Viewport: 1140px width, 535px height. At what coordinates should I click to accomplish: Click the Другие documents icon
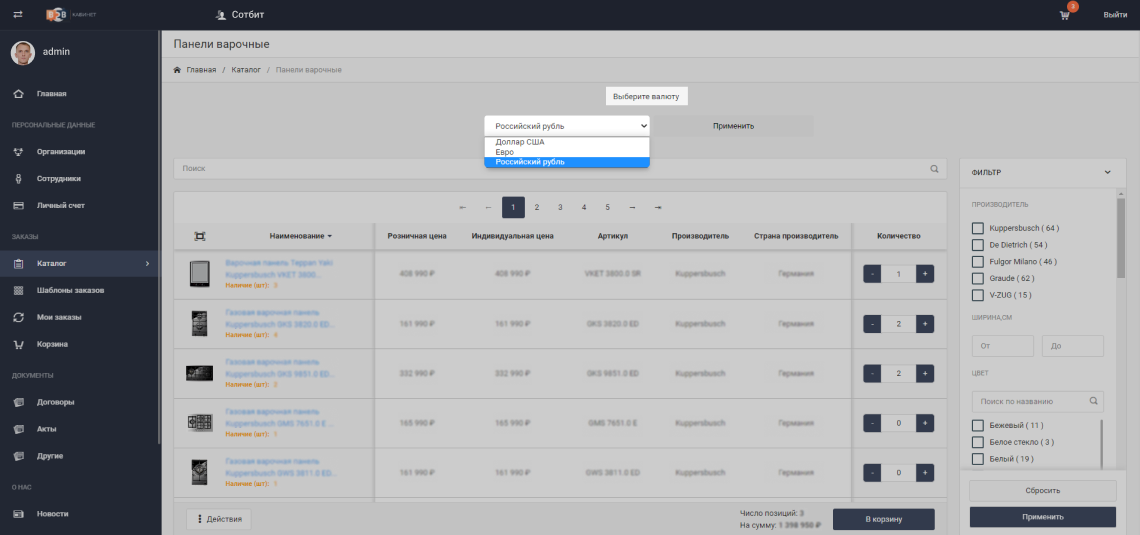pyautogui.click(x=20, y=456)
